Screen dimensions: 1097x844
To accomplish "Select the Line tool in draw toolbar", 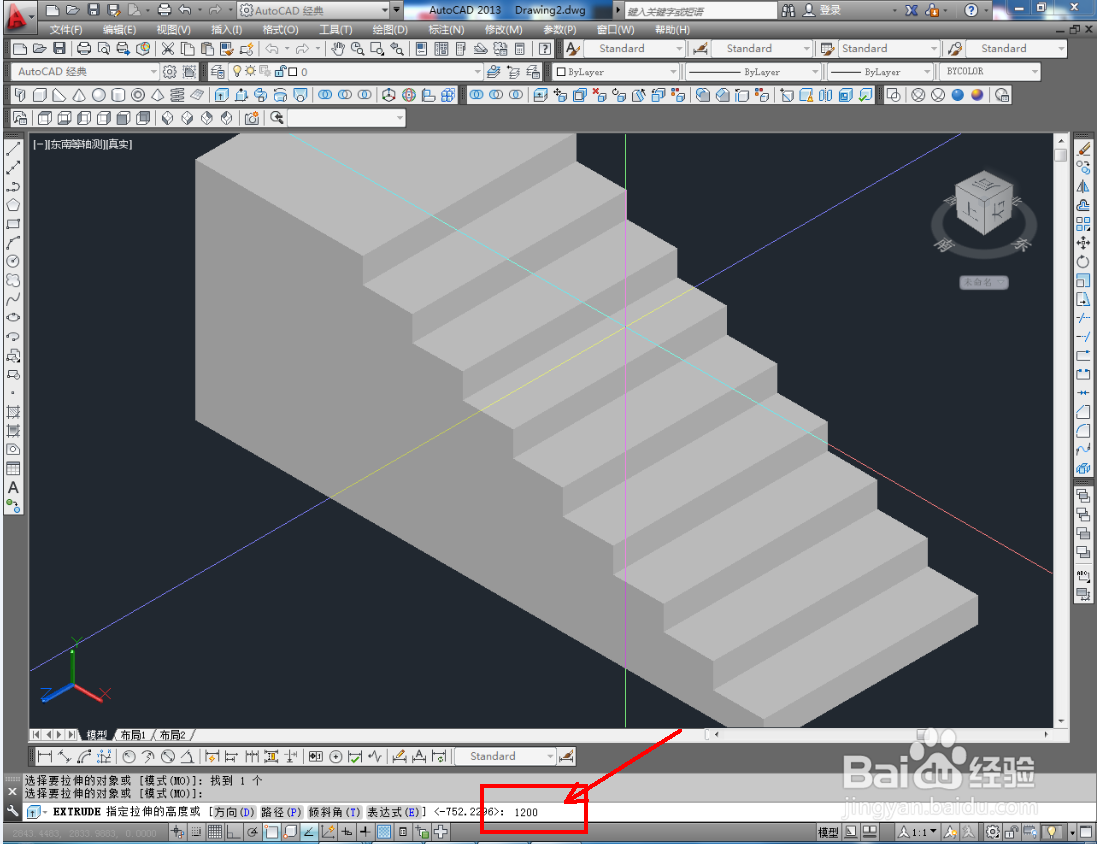I will [x=13, y=148].
